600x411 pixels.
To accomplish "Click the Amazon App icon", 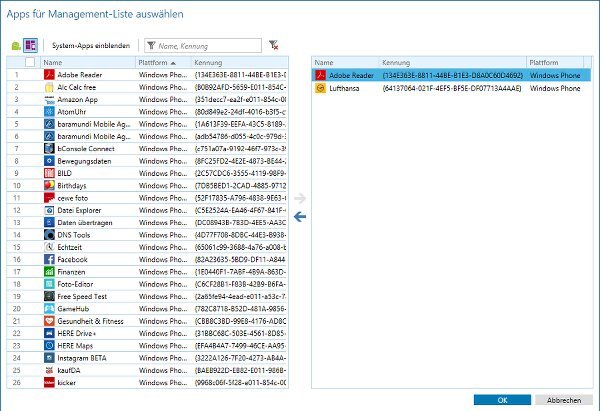I will (x=49, y=99).
